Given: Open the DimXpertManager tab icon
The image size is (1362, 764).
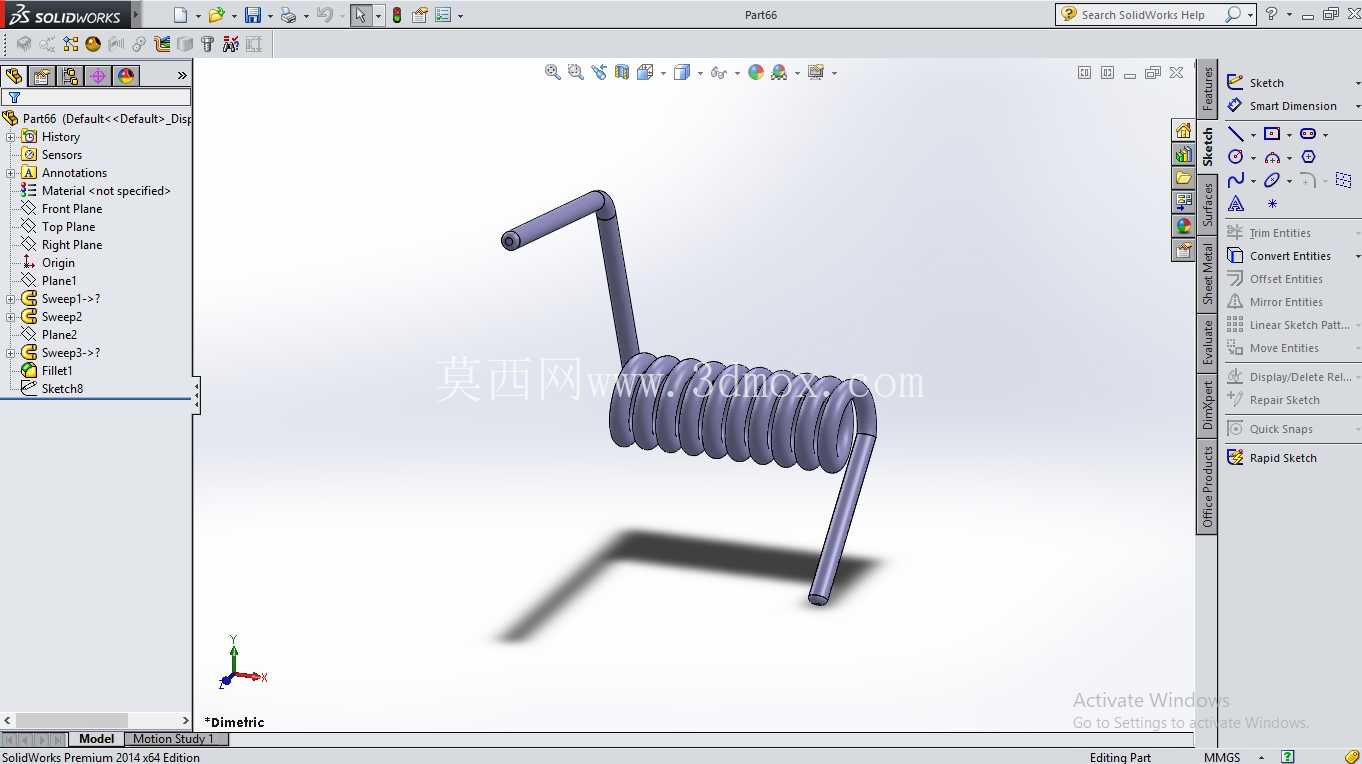Looking at the screenshot, I should pos(98,76).
